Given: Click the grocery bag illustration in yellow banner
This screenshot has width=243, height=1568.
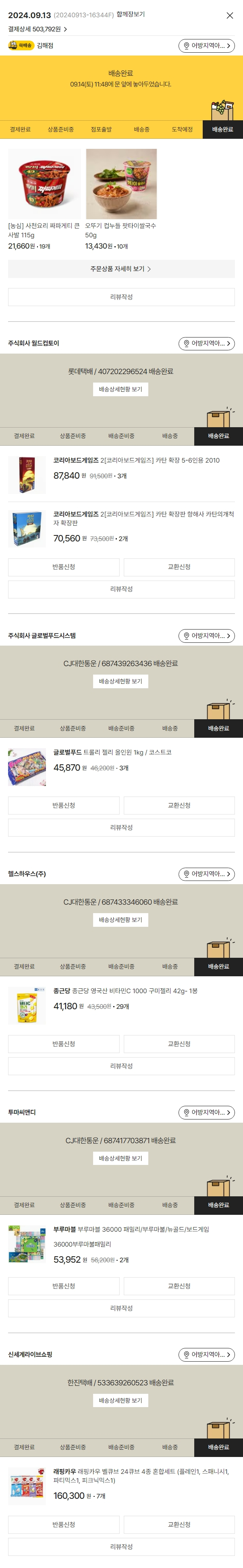Looking at the screenshot, I should pos(222,109).
